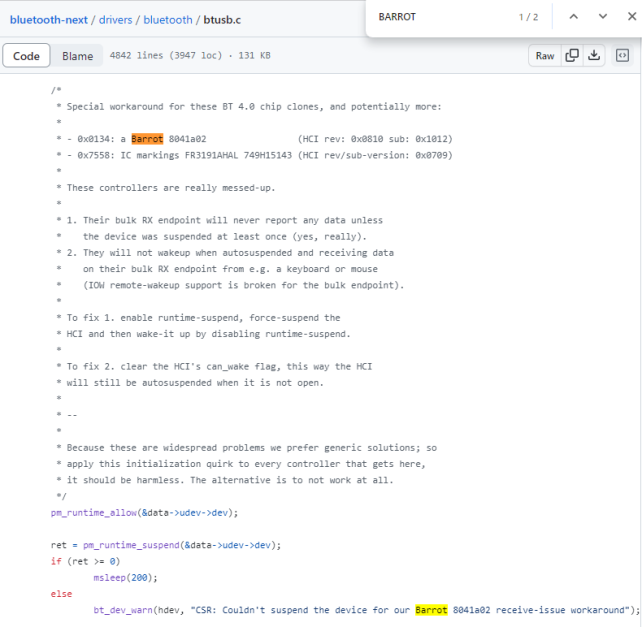The width and height of the screenshot is (642, 627).
Task: Click the '4842 lines (3947 loc)' file info
Action: [x=166, y=56]
